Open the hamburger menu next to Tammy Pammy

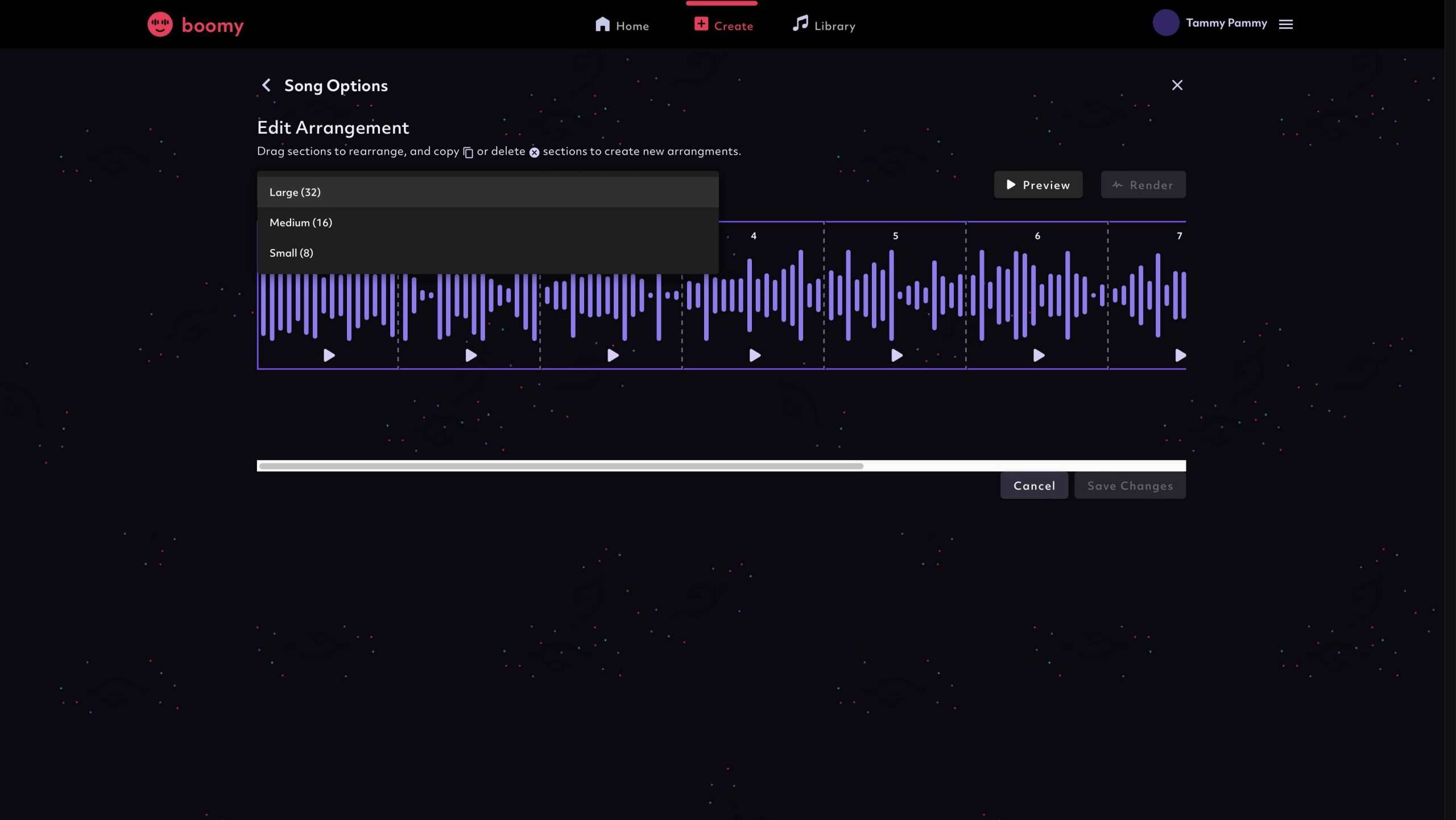[1286, 24]
